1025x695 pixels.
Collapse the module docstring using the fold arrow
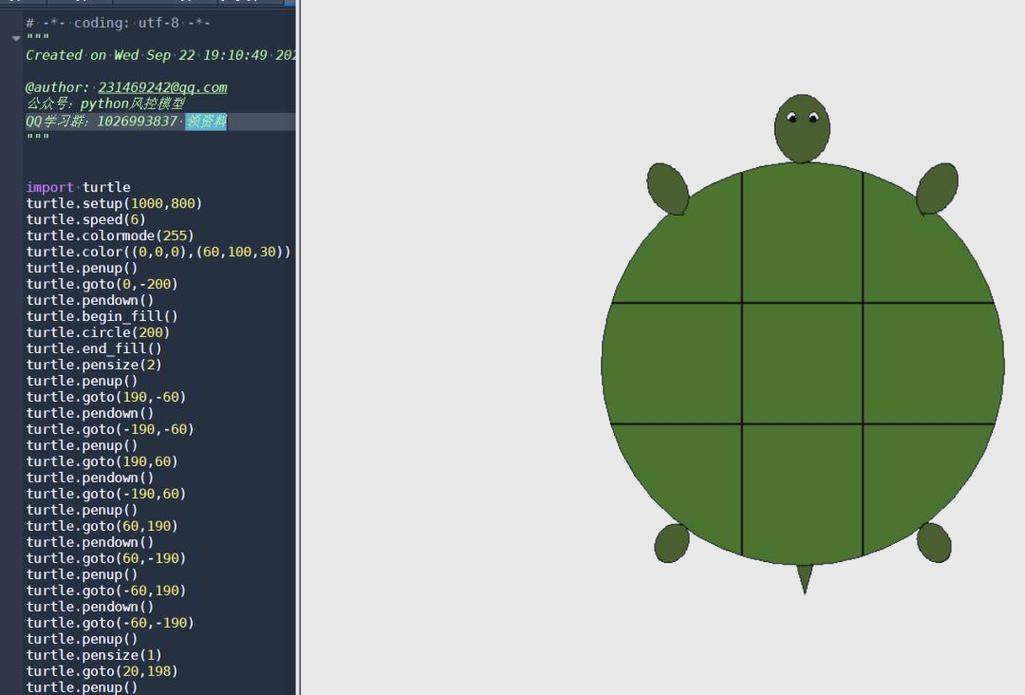pos(15,38)
